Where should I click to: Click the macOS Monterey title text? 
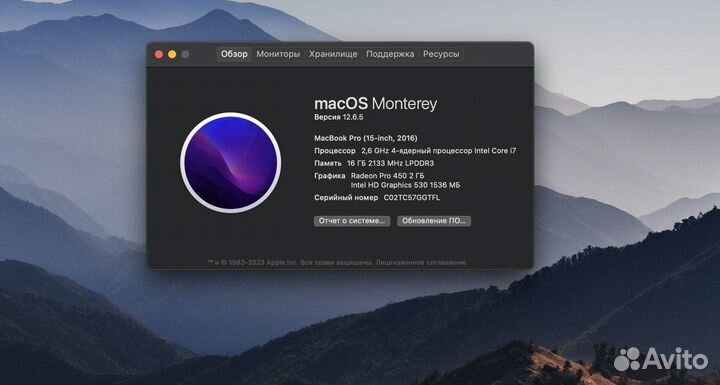376,103
